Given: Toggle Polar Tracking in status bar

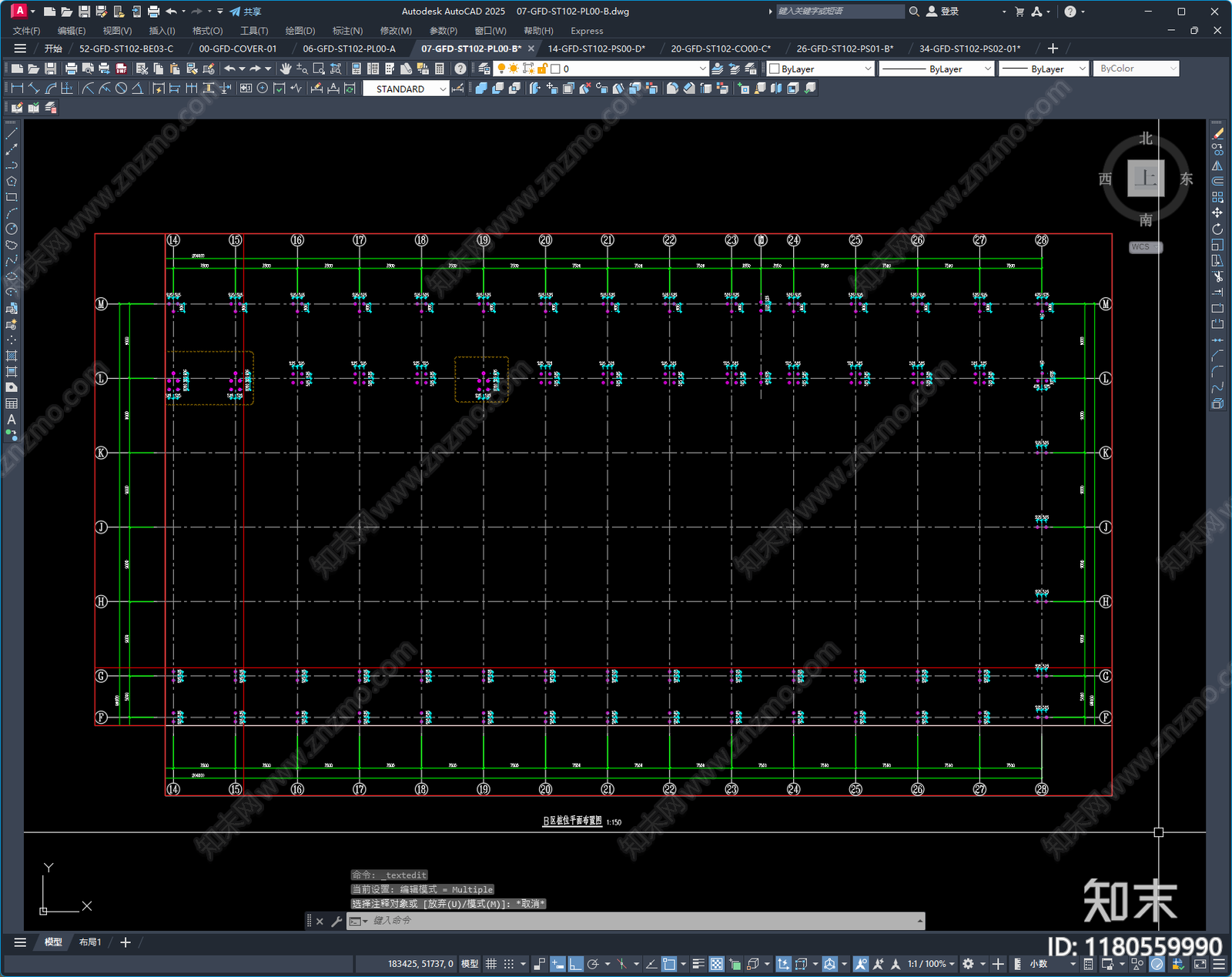Looking at the screenshot, I should click(x=593, y=964).
